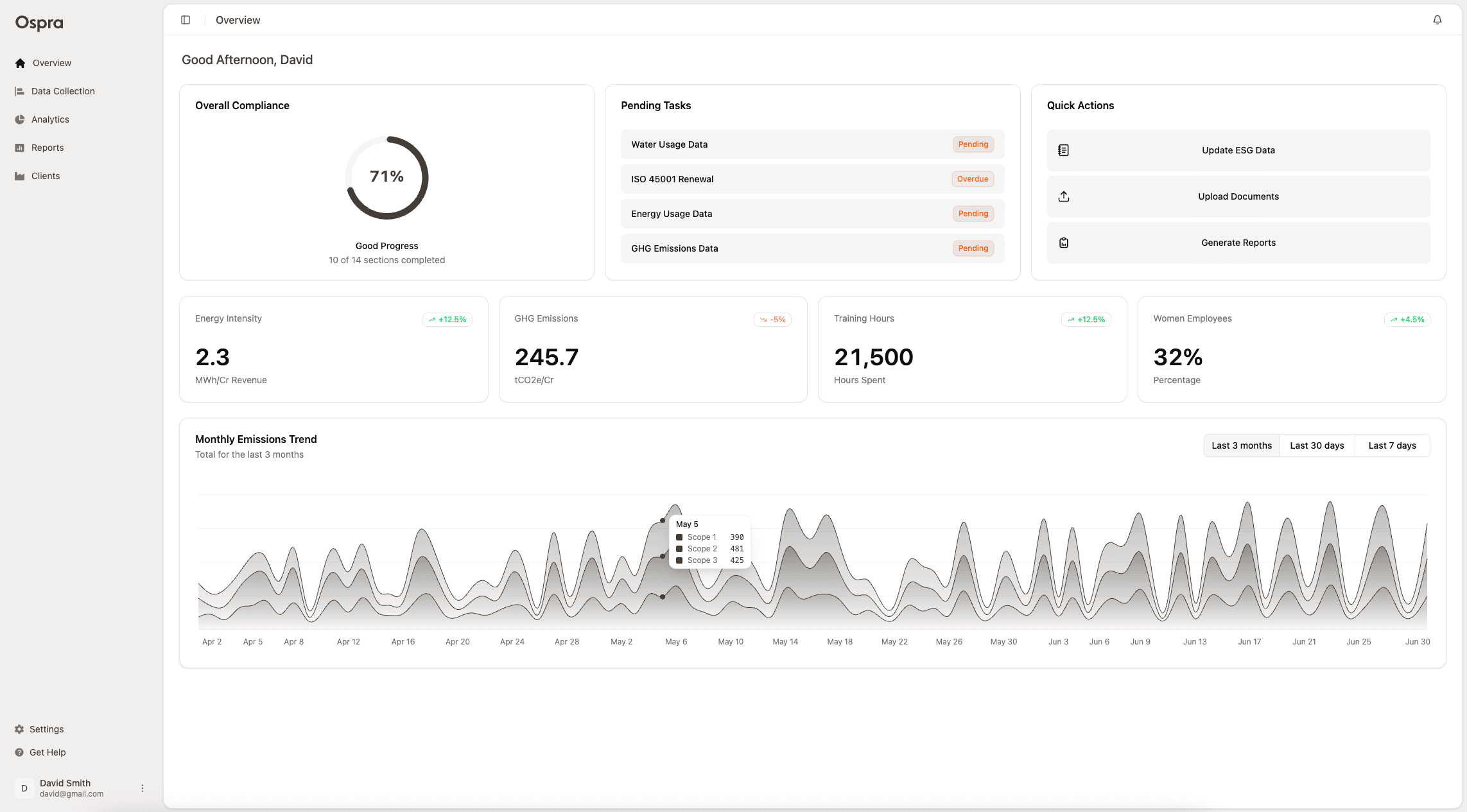Toggle the Pending badge on Energy Usage Data
Viewport: 1467px width, 812px height.
[973, 213]
